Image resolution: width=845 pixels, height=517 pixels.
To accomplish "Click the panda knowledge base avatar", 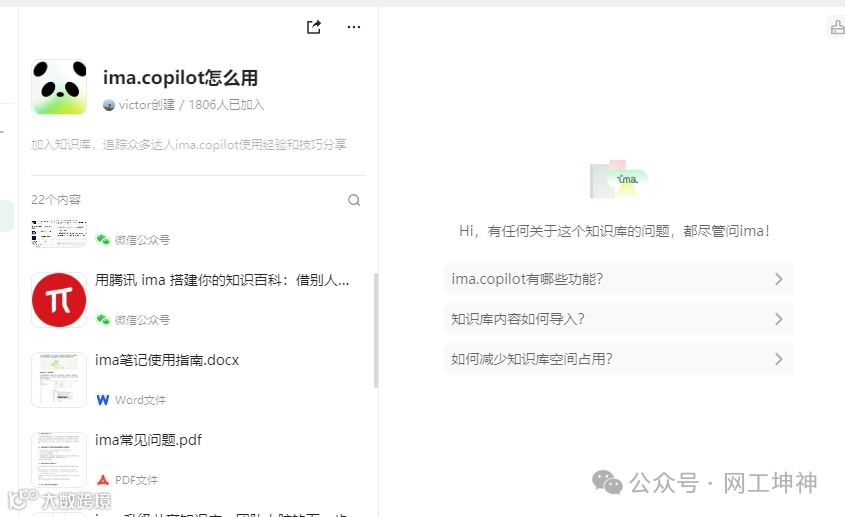I will tap(59, 87).
